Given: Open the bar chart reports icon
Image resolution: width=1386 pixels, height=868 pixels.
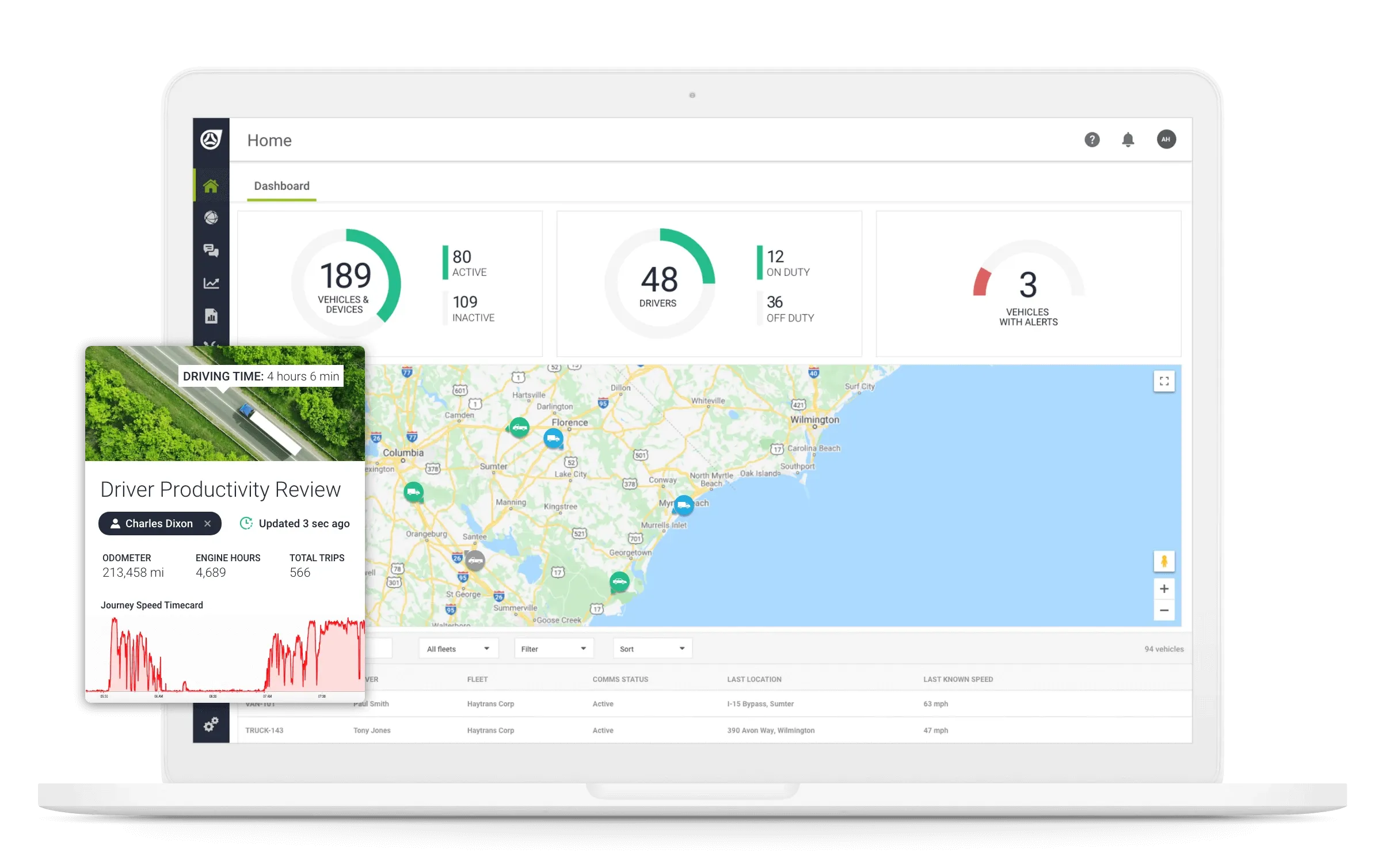Looking at the screenshot, I should [x=211, y=315].
